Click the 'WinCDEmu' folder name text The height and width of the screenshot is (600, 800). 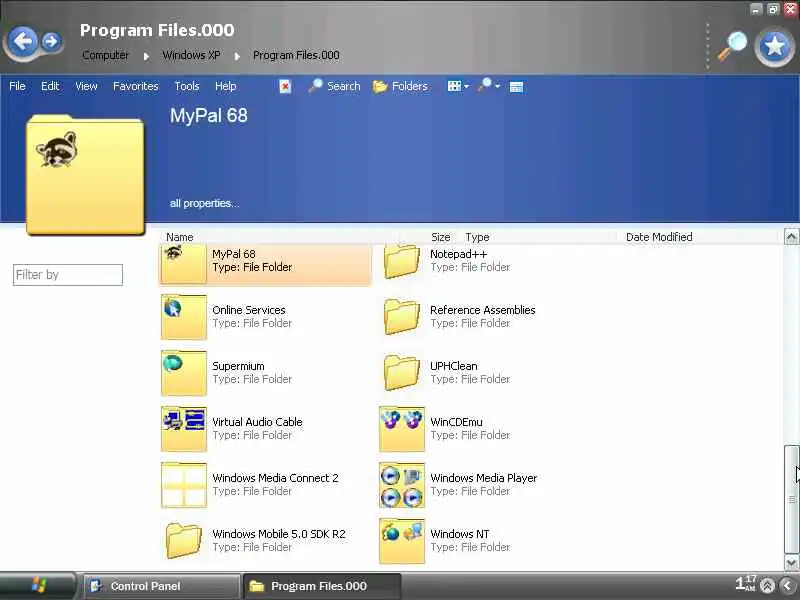coord(456,422)
